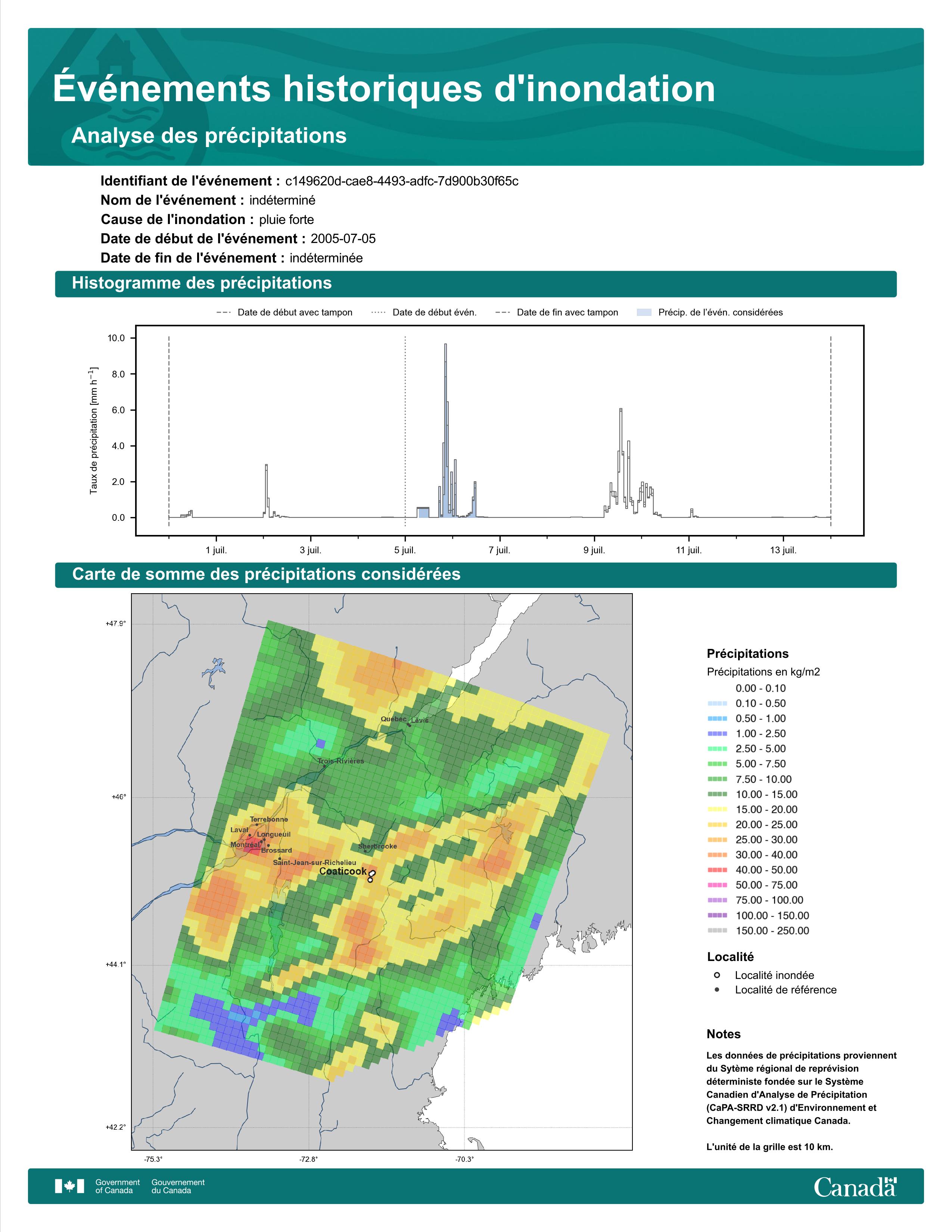The width and height of the screenshot is (952, 1232).
Task: Click the Coaticook label on the map
Action: 343,871
